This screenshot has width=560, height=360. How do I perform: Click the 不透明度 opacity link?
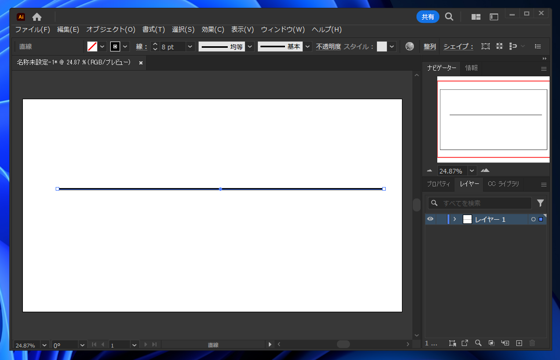point(328,47)
